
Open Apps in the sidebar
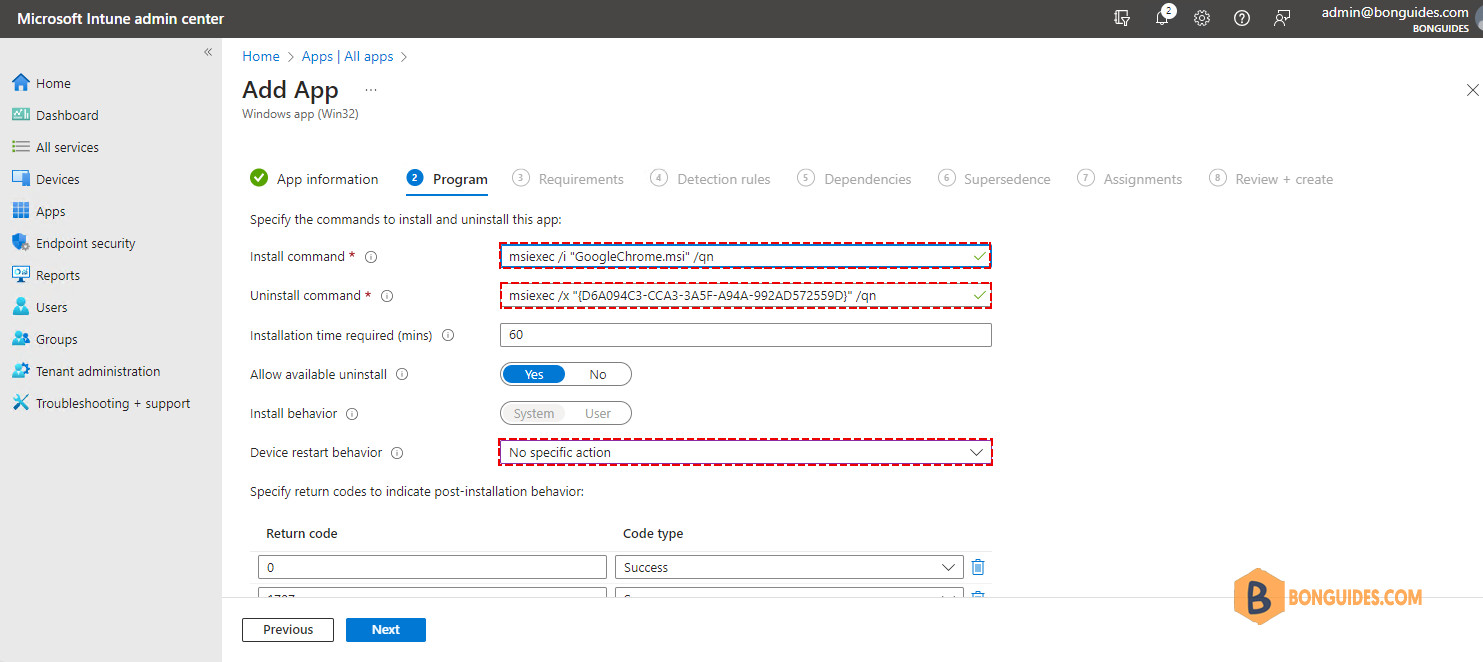[50, 211]
